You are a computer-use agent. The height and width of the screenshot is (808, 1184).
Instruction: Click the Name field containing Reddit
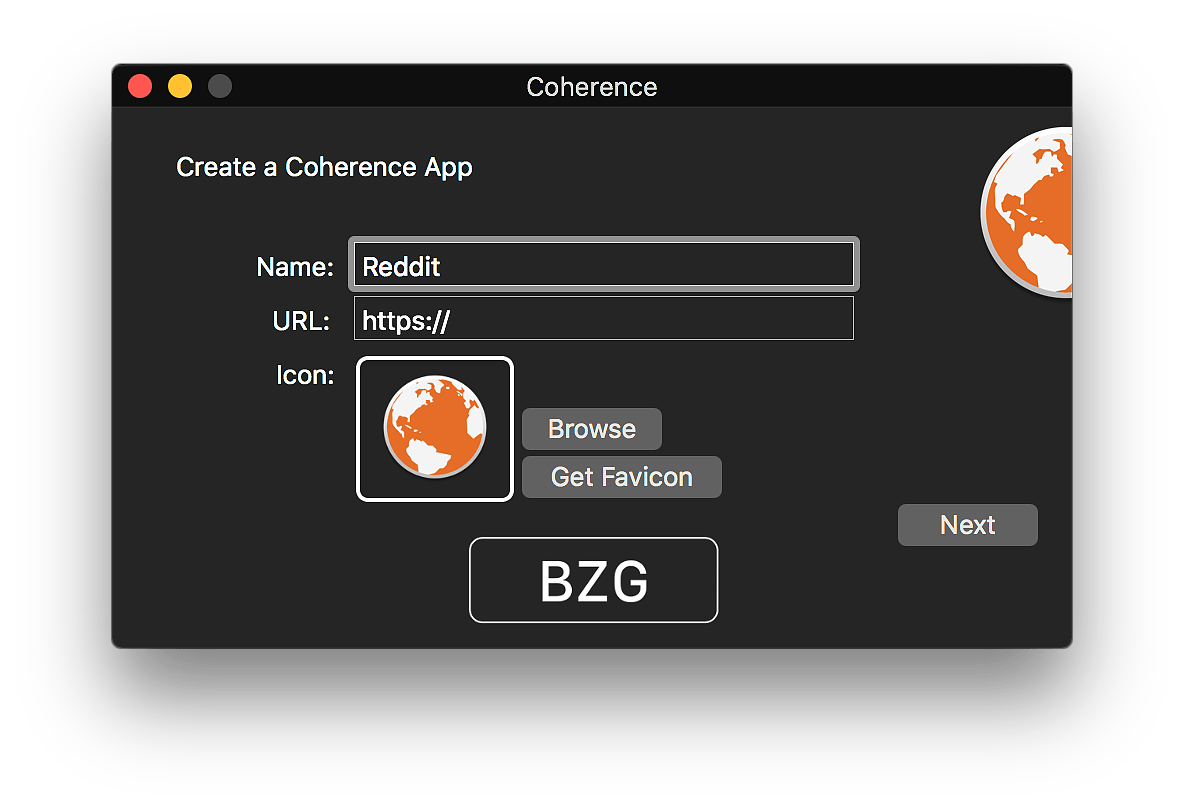[x=603, y=264]
